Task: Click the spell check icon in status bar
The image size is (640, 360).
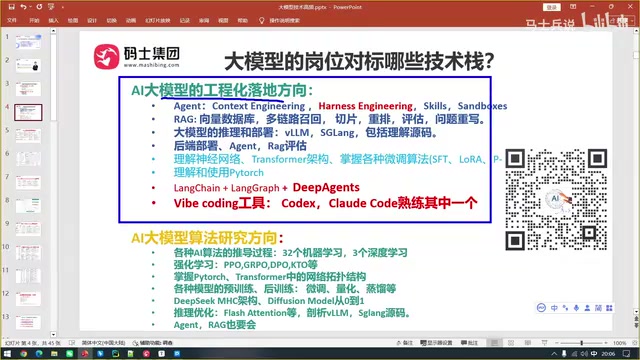Action: click(x=72, y=343)
